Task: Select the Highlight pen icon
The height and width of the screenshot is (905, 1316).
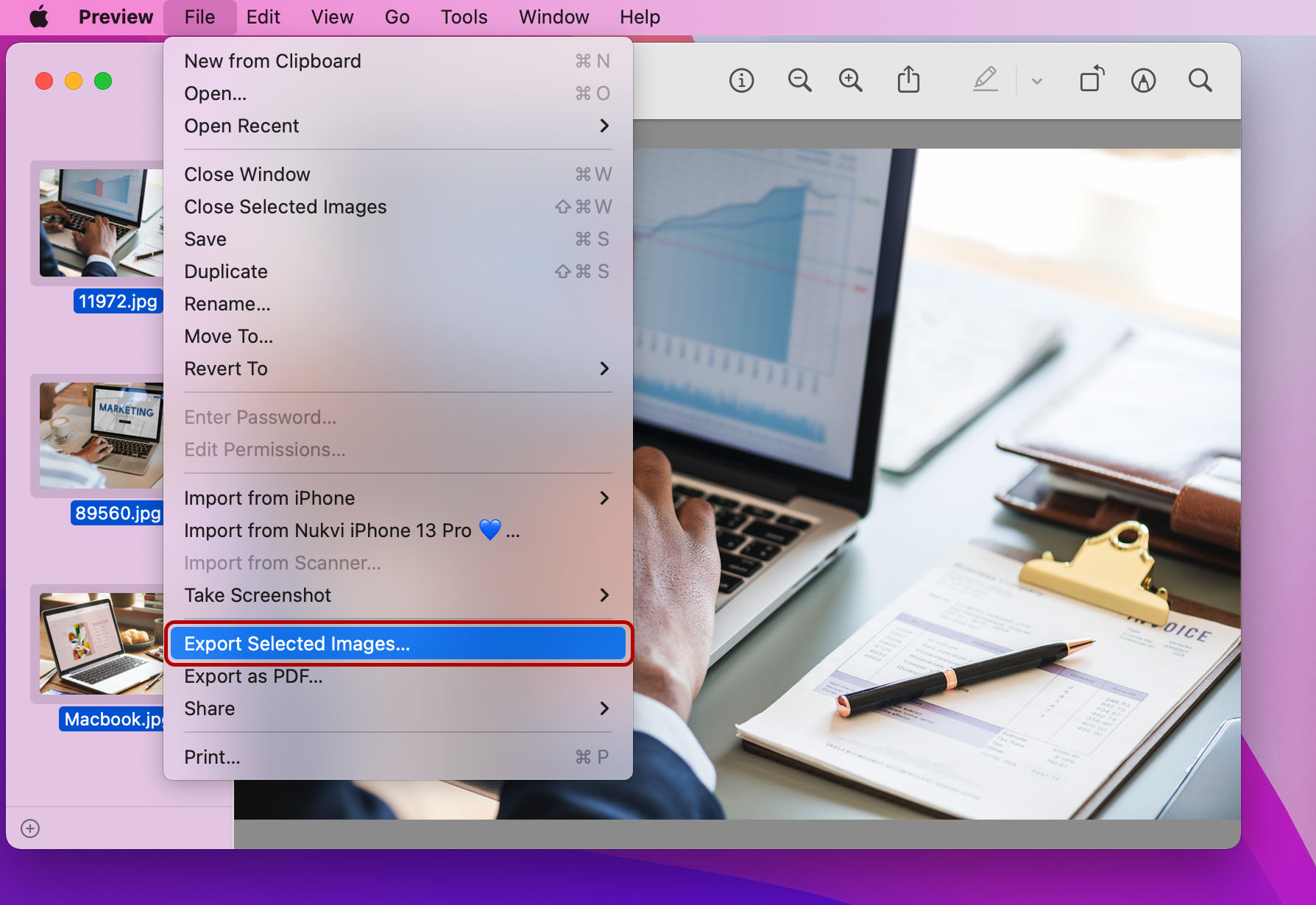Action: [985, 80]
